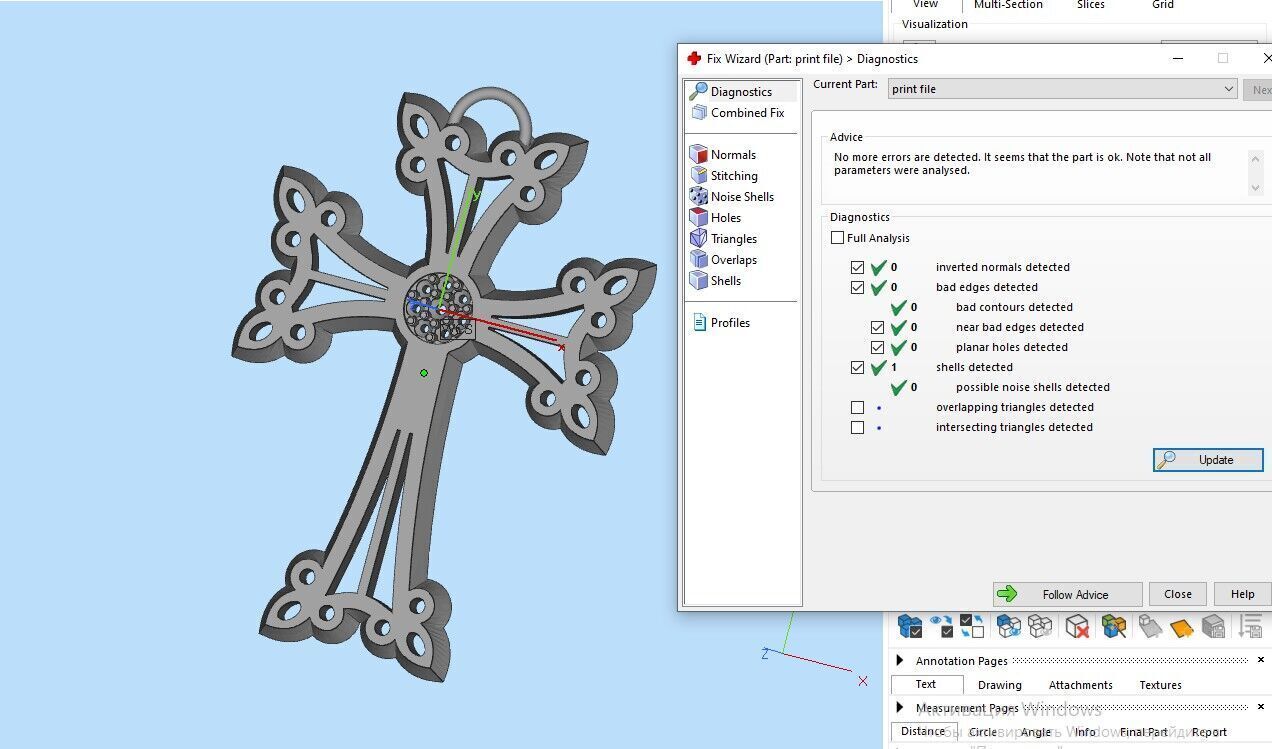Click the invert selection checkboxes icon
This screenshot has width=1272, height=749.
tap(972, 626)
